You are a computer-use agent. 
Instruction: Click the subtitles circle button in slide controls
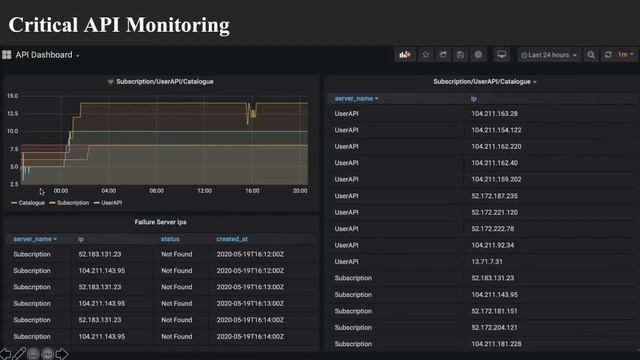(x=33, y=353)
